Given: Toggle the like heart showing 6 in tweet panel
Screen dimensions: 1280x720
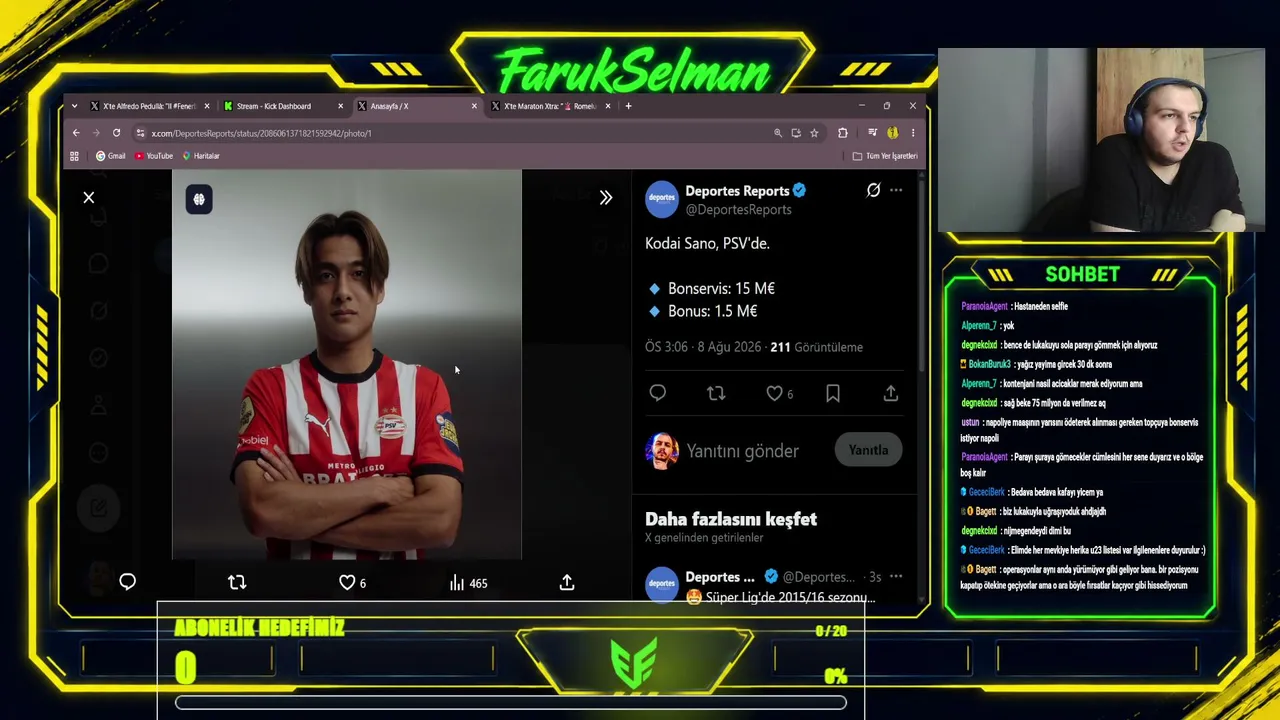Looking at the screenshot, I should click(x=779, y=394).
